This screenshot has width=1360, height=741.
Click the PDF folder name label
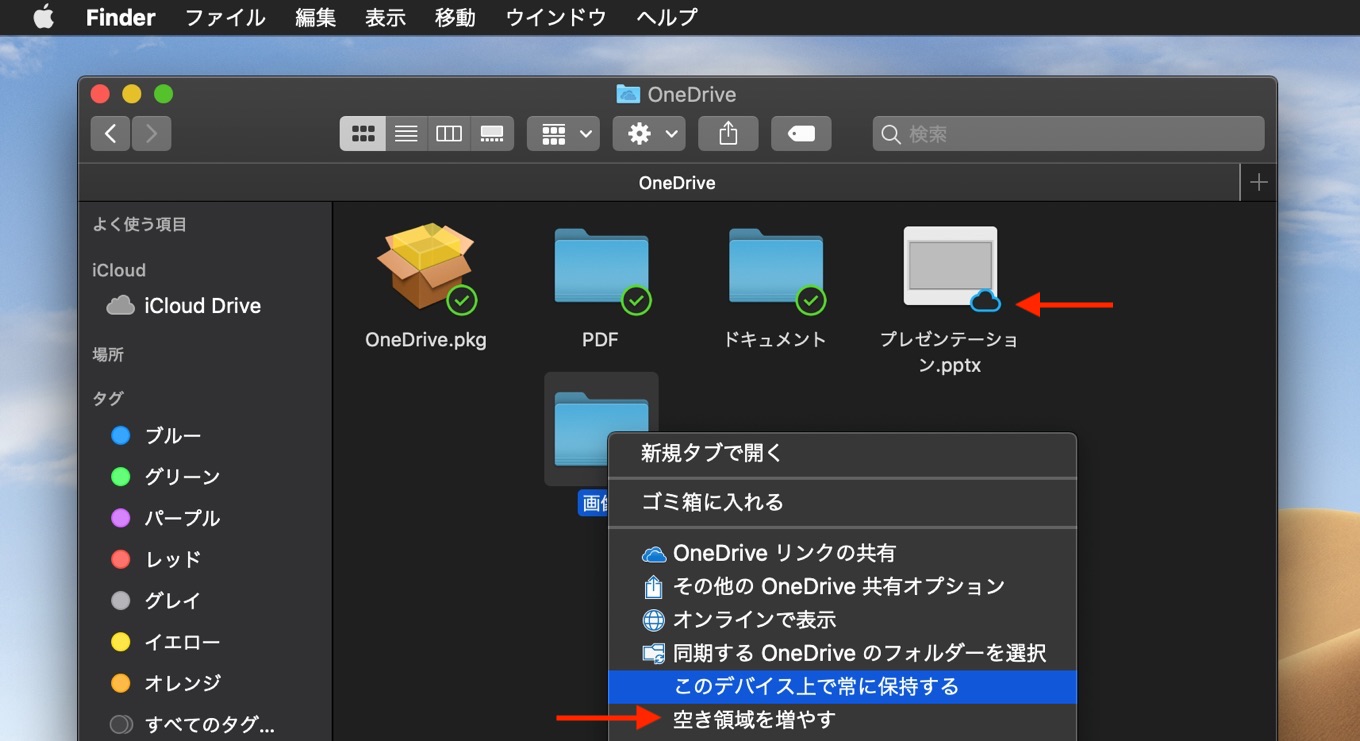(600, 340)
